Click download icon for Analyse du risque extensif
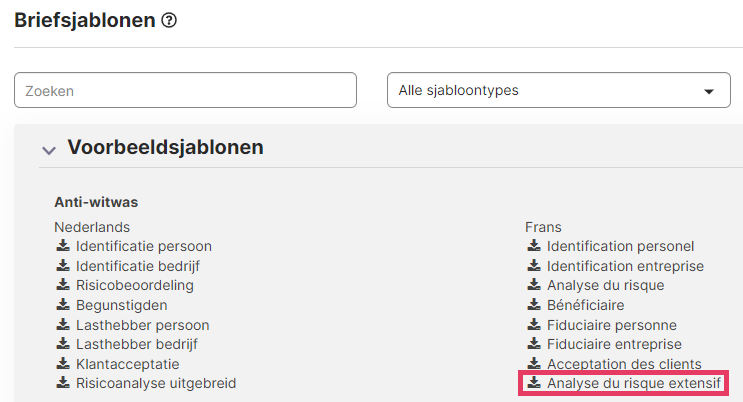The width and height of the screenshot is (743, 402). pyautogui.click(x=534, y=383)
